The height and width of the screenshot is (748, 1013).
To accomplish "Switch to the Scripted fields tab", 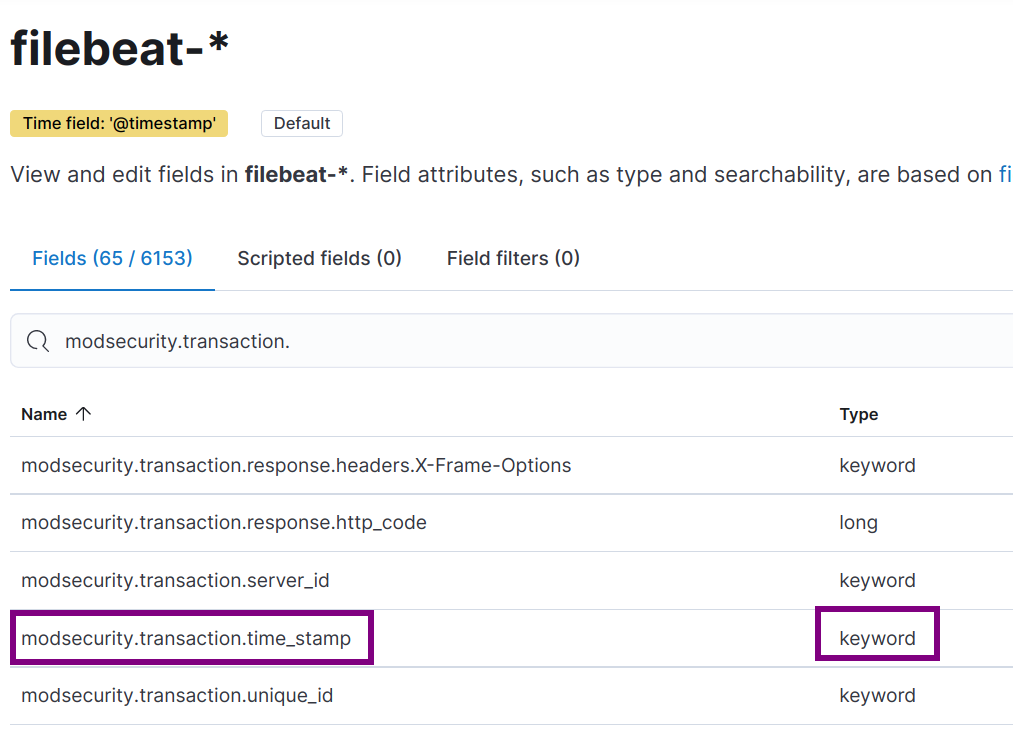I will (x=319, y=258).
